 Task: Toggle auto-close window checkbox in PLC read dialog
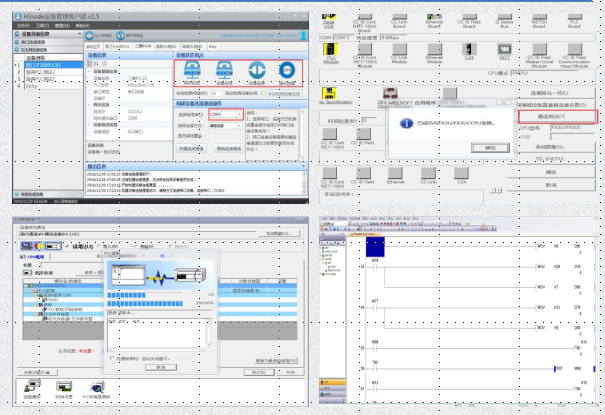[x=110, y=357]
